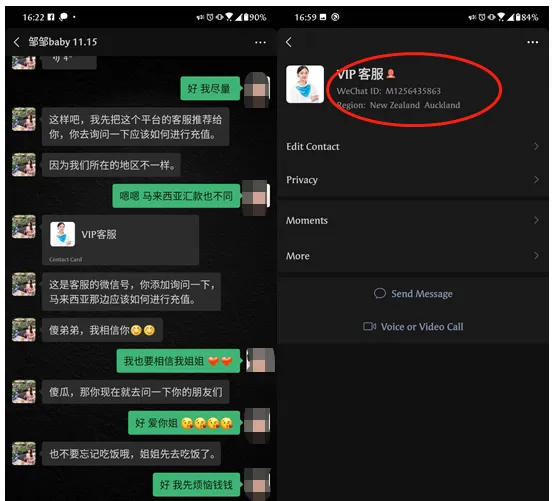Tap the Edit Contact chevron arrow
Screen dimensions: 554x501
pos(536,146)
